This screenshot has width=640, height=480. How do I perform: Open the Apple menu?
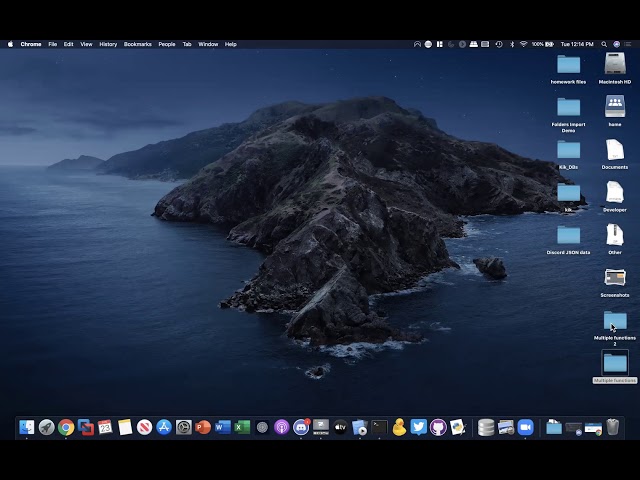tap(11, 44)
